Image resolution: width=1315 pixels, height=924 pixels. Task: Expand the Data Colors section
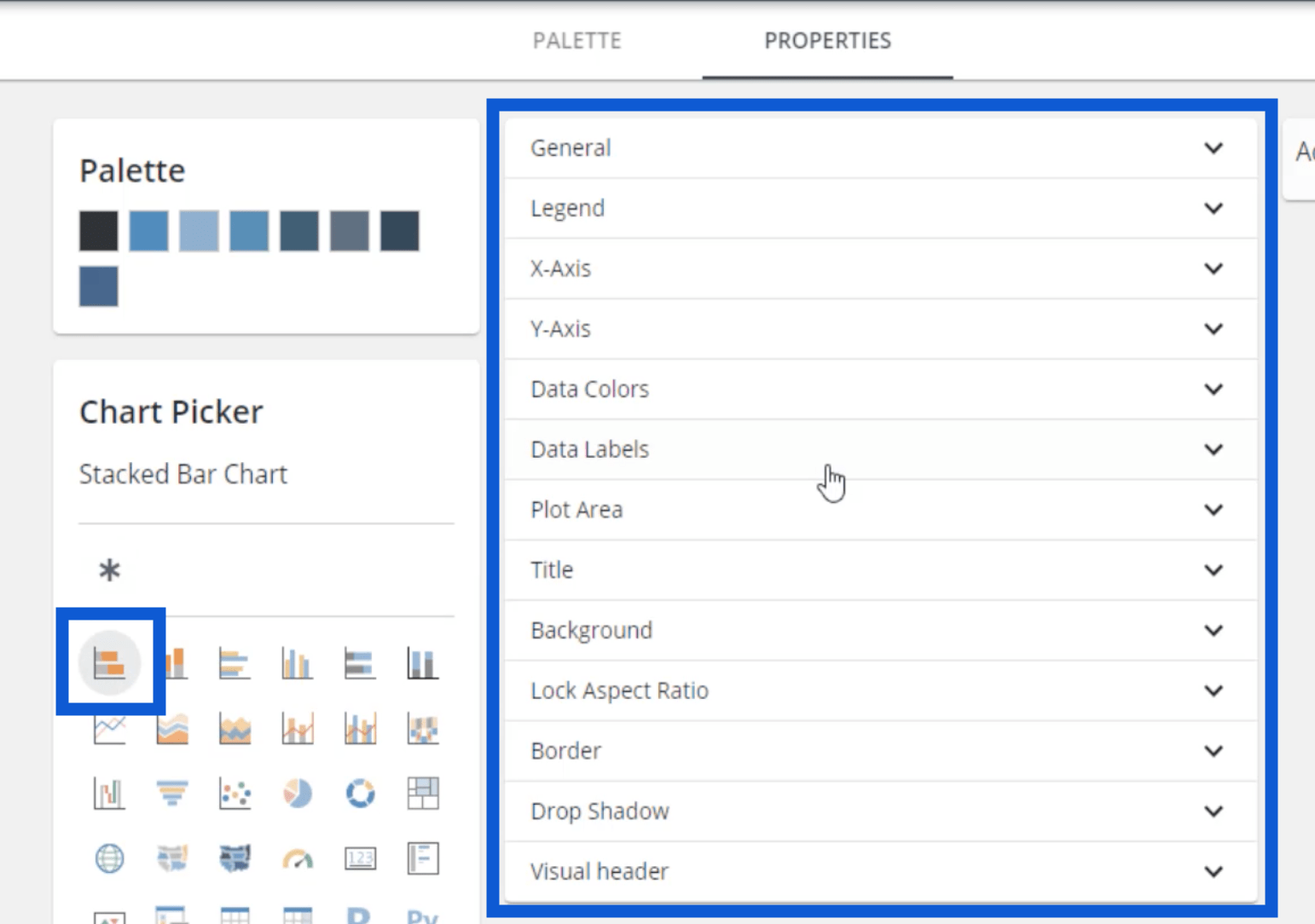click(881, 389)
